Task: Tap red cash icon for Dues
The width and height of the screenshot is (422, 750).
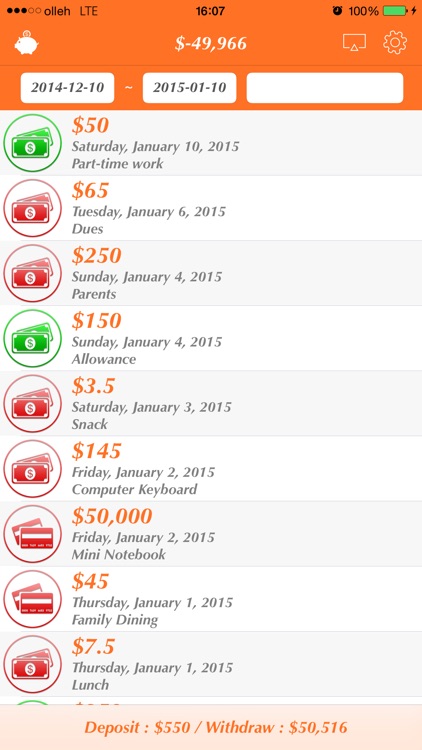Action: click(x=33, y=208)
